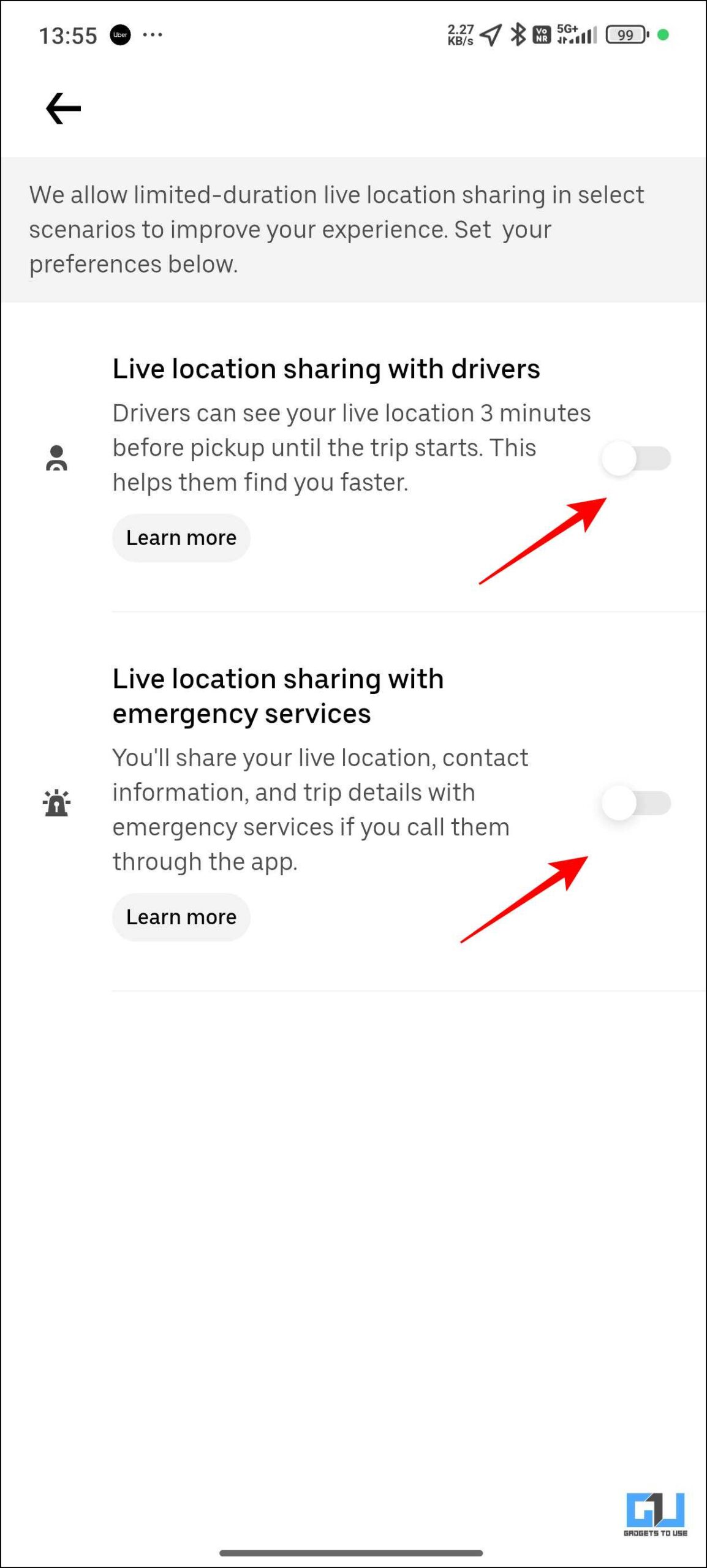Tap the Live location sharing with drivers heading
Image resolution: width=707 pixels, height=1568 pixels.
[327, 369]
